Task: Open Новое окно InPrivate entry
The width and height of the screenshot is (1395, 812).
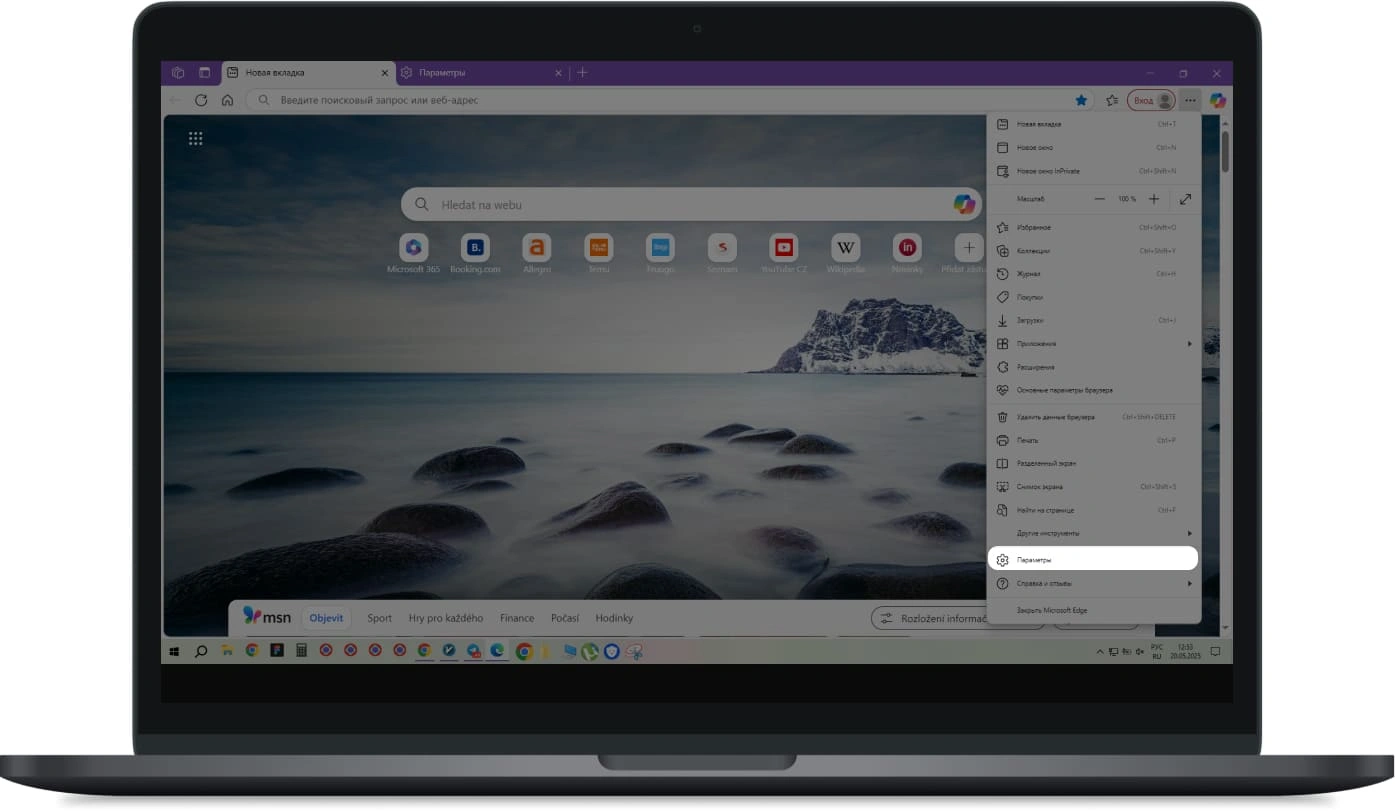Action: (x=1092, y=171)
